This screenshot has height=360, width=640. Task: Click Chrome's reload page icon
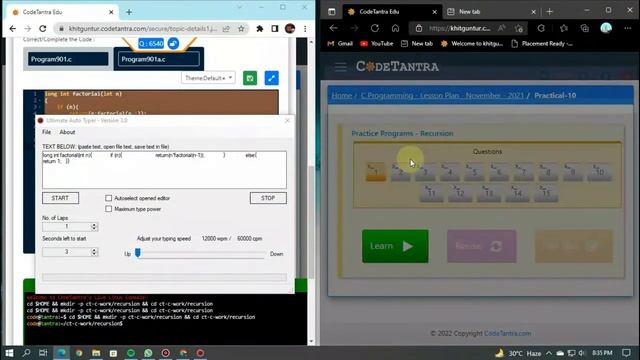[x=42, y=29]
